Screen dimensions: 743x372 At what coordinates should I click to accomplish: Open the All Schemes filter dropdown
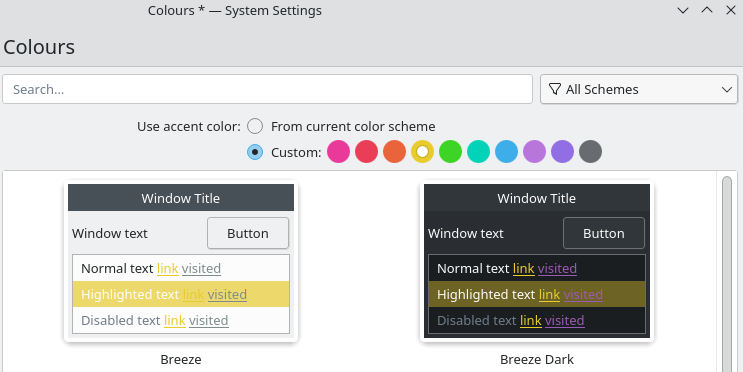[639, 89]
